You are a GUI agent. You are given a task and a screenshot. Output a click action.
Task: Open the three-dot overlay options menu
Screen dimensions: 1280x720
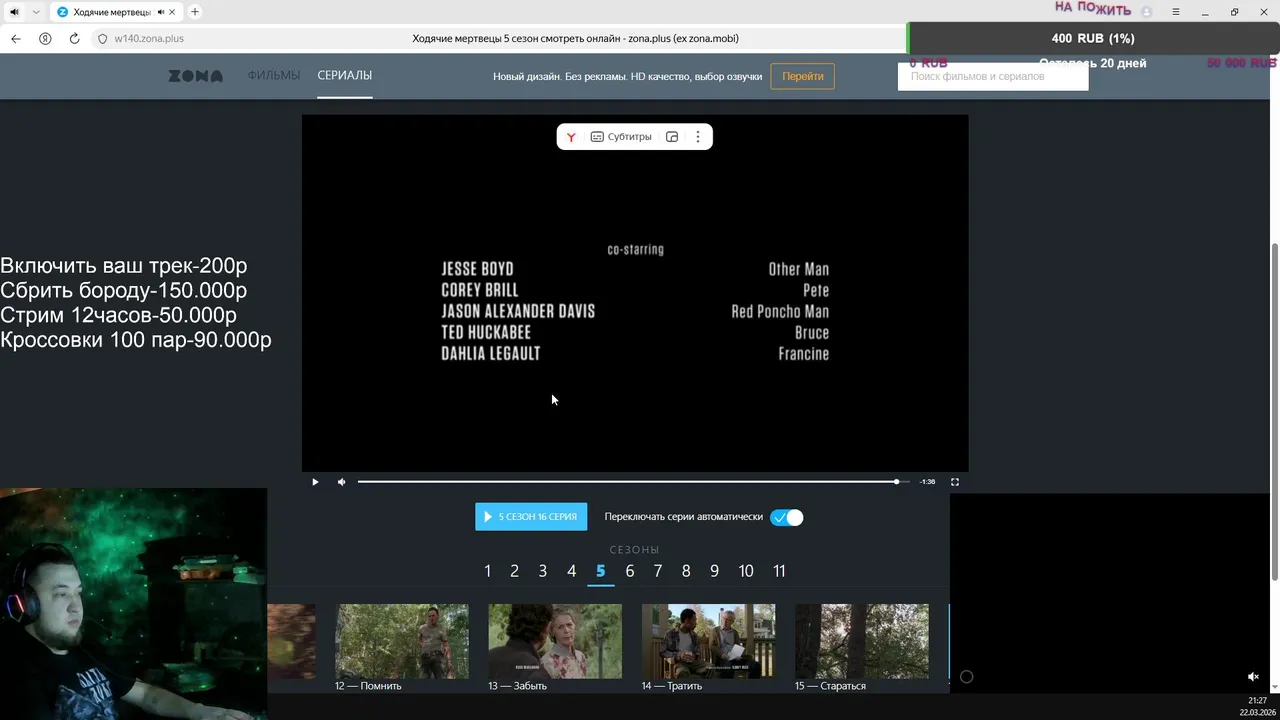pyautogui.click(x=698, y=137)
